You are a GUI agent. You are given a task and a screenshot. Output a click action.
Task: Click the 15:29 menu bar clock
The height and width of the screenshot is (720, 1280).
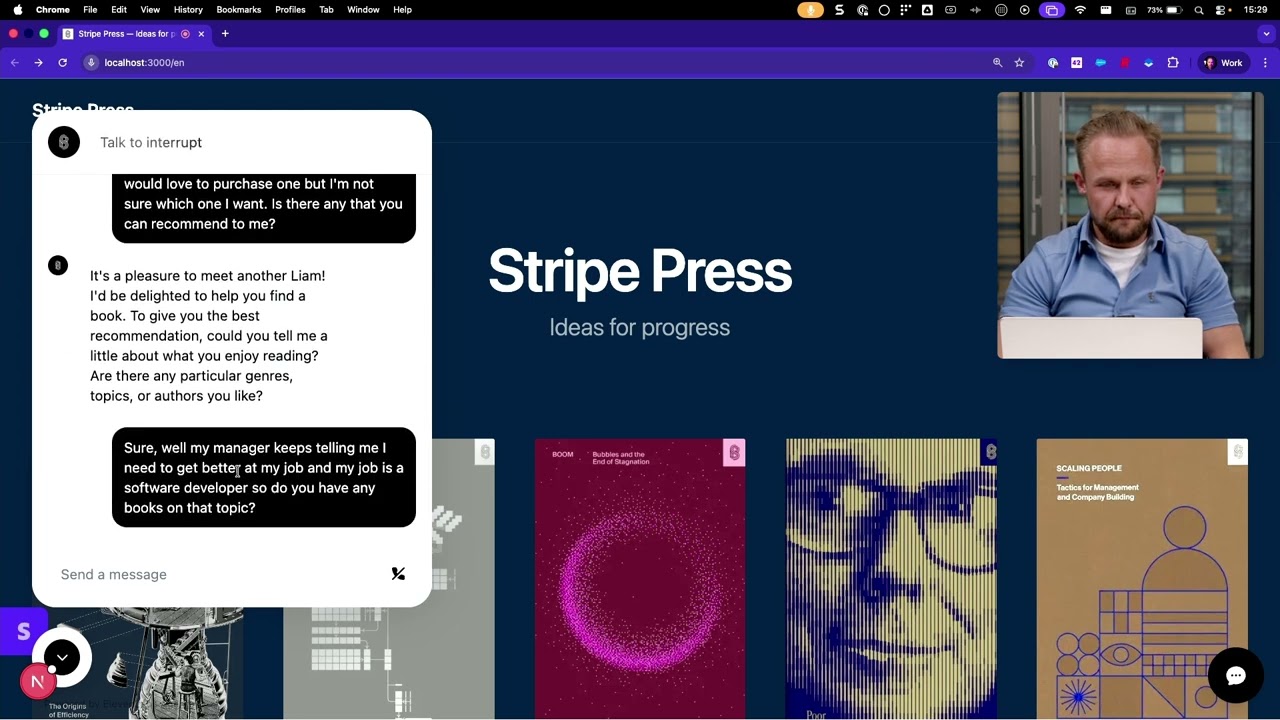pos(1255,9)
